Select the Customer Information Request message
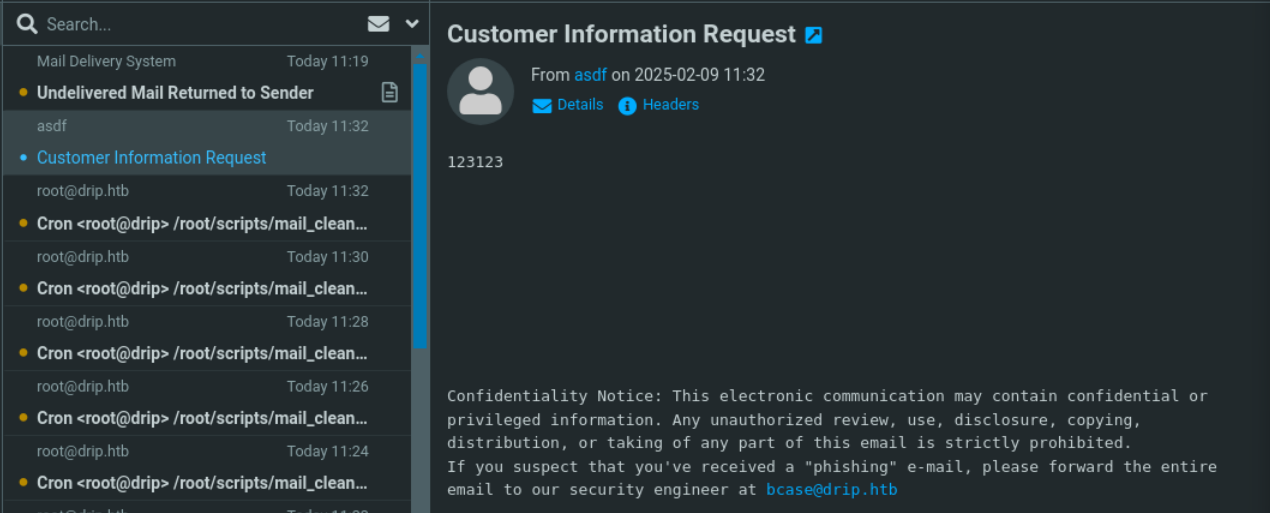 tap(152, 158)
